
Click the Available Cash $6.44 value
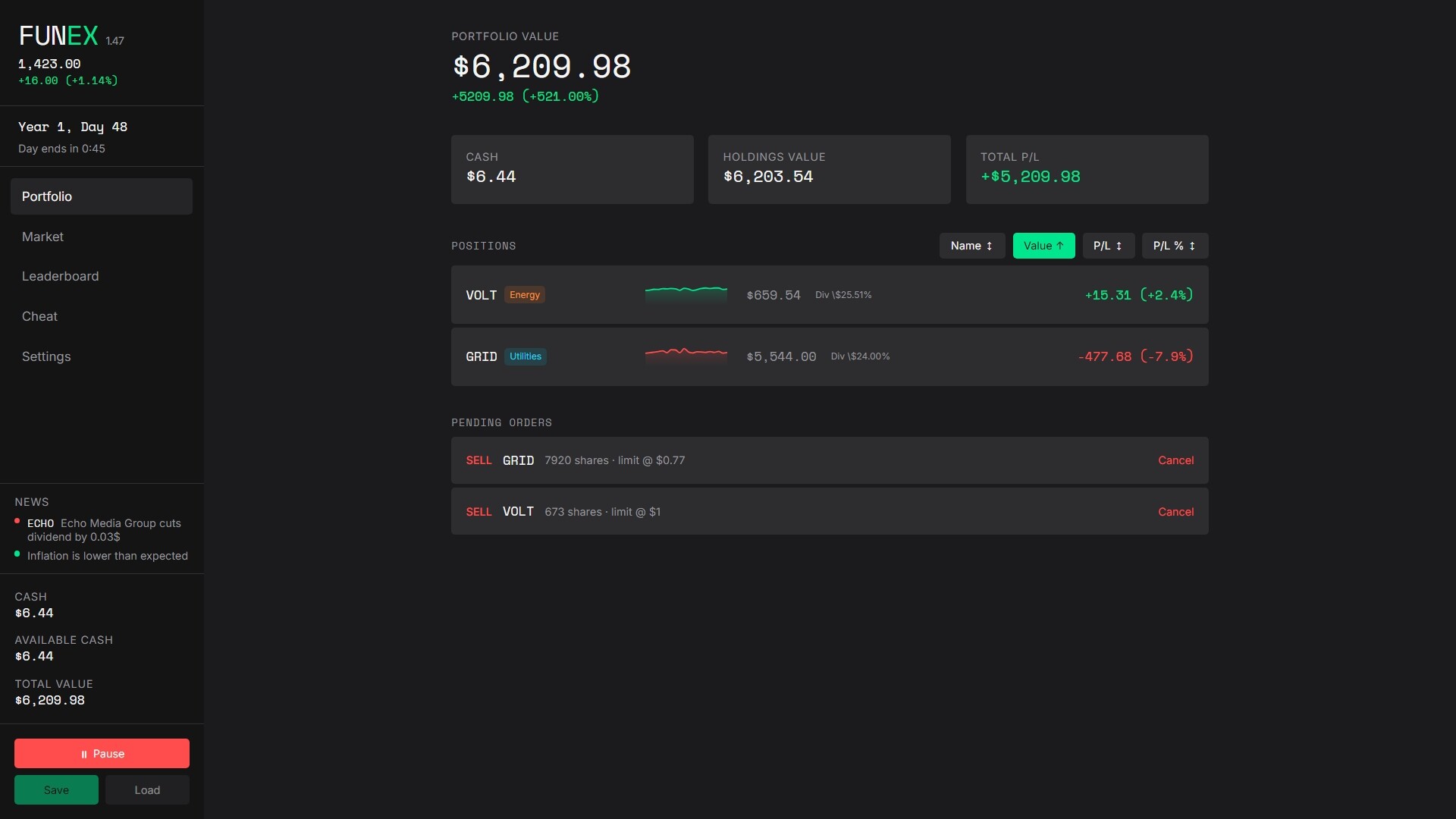(34, 656)
